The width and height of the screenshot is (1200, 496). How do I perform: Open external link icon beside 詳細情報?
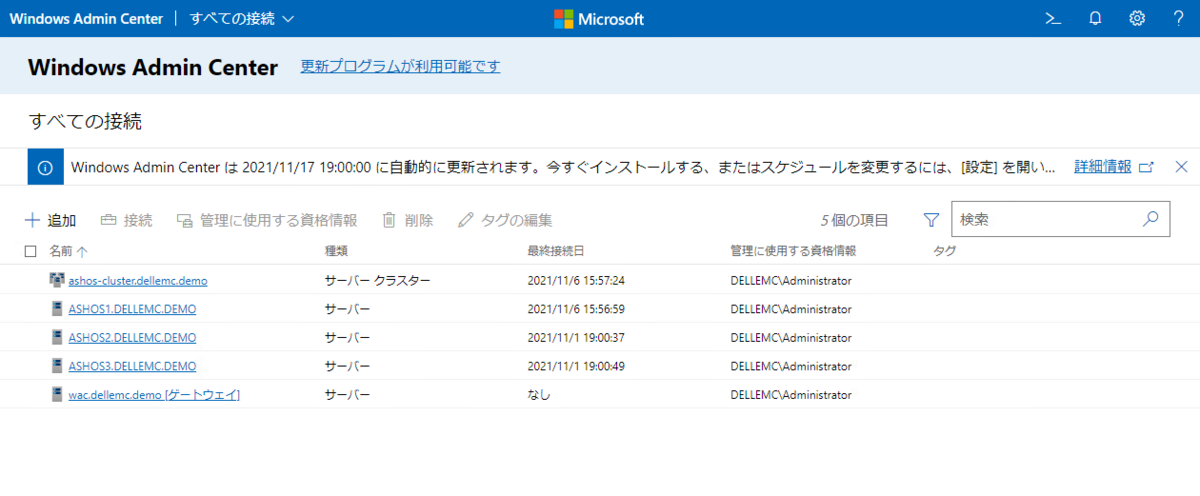click(1147, 167)
